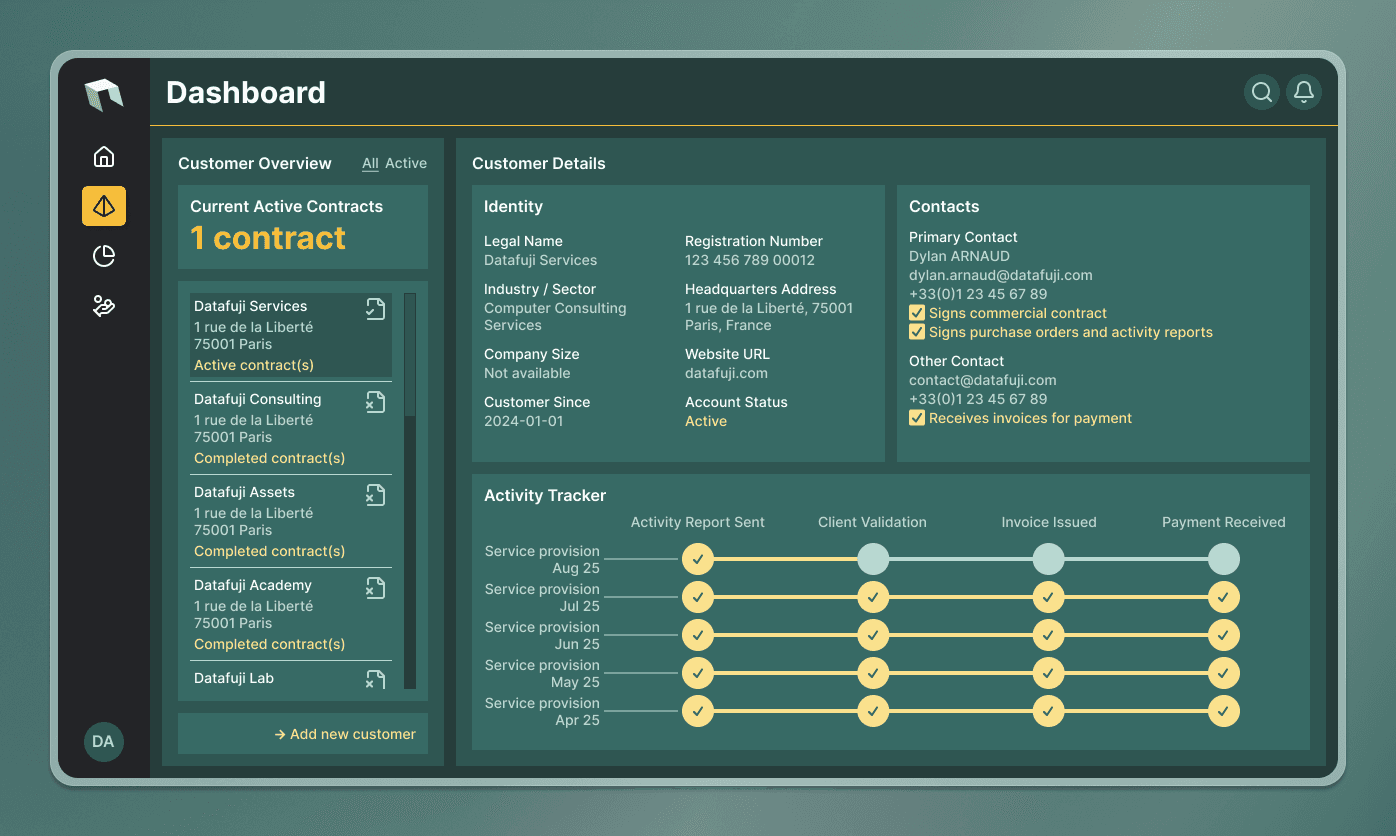
Task: Select Datafuji Academy customer entry
Action: pos(291,614)
